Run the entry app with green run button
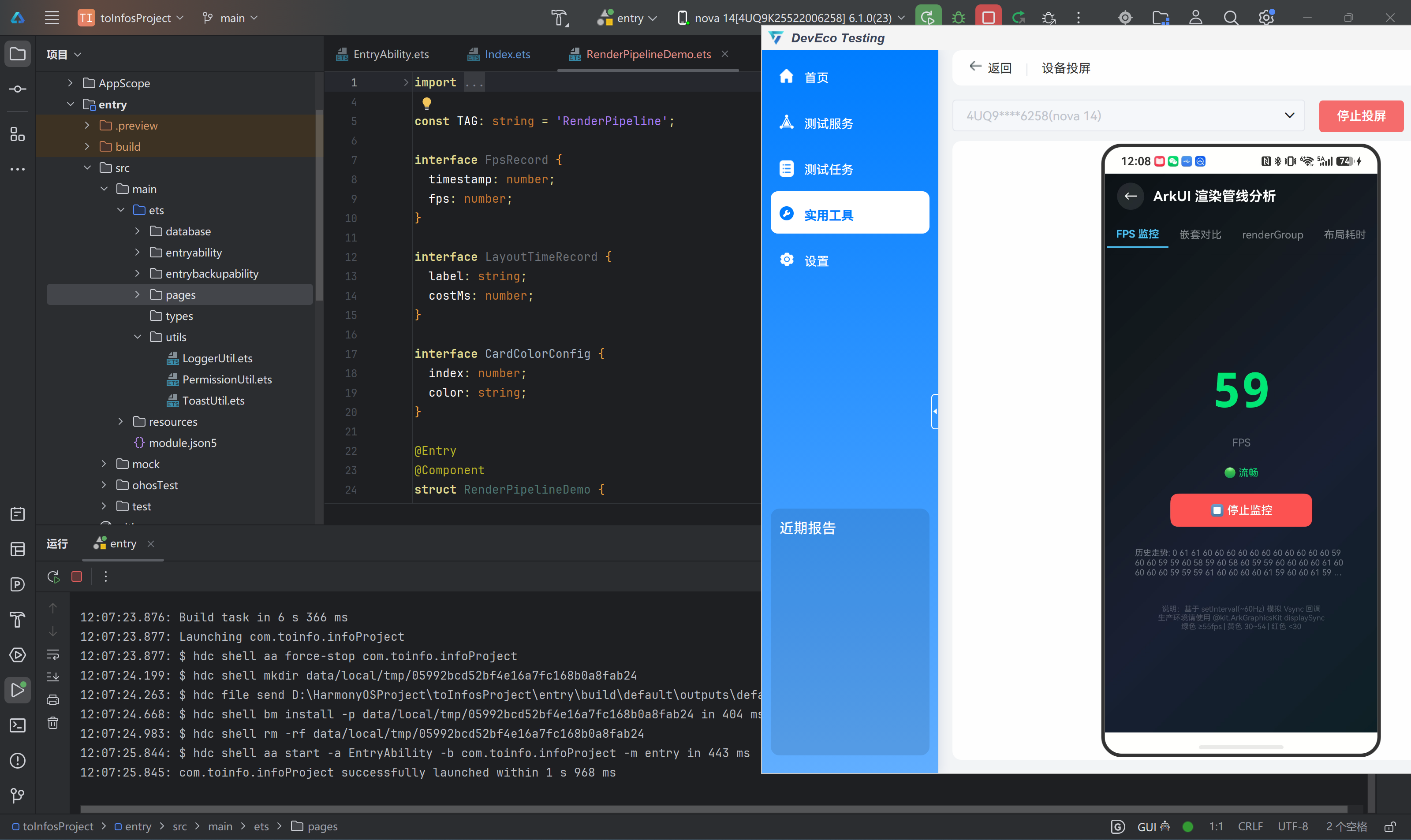1411x840 pixels. pos(927,18)
